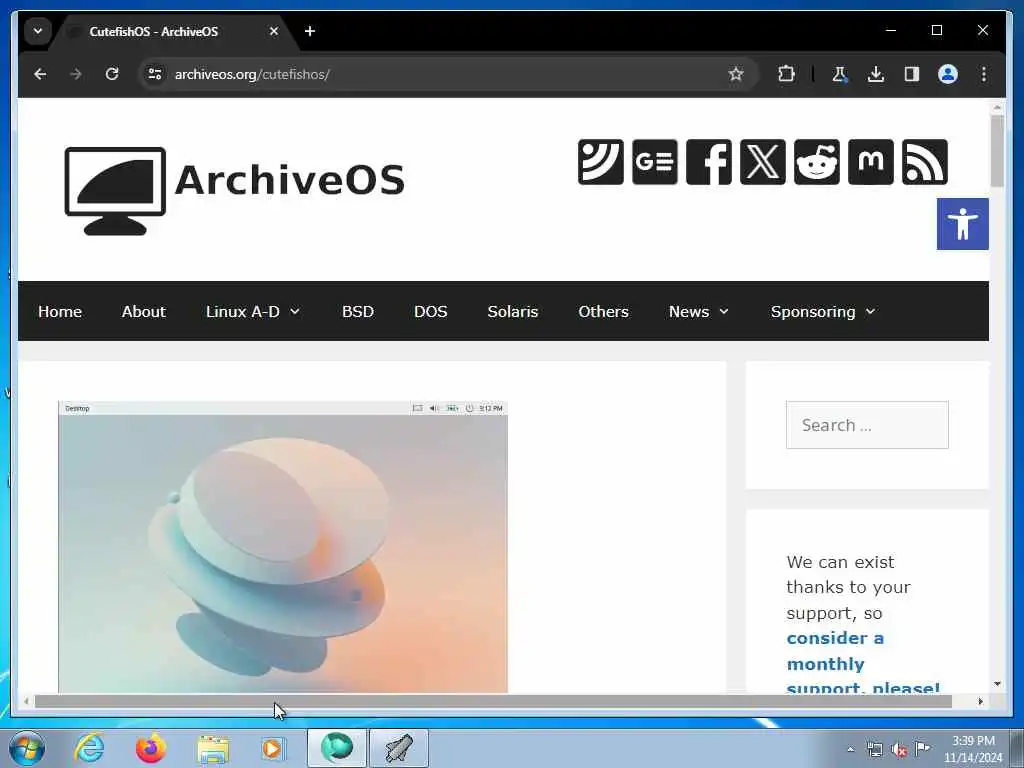1024x768 pixels.
Task: Click the address bar URL
Action: point(252,74)
